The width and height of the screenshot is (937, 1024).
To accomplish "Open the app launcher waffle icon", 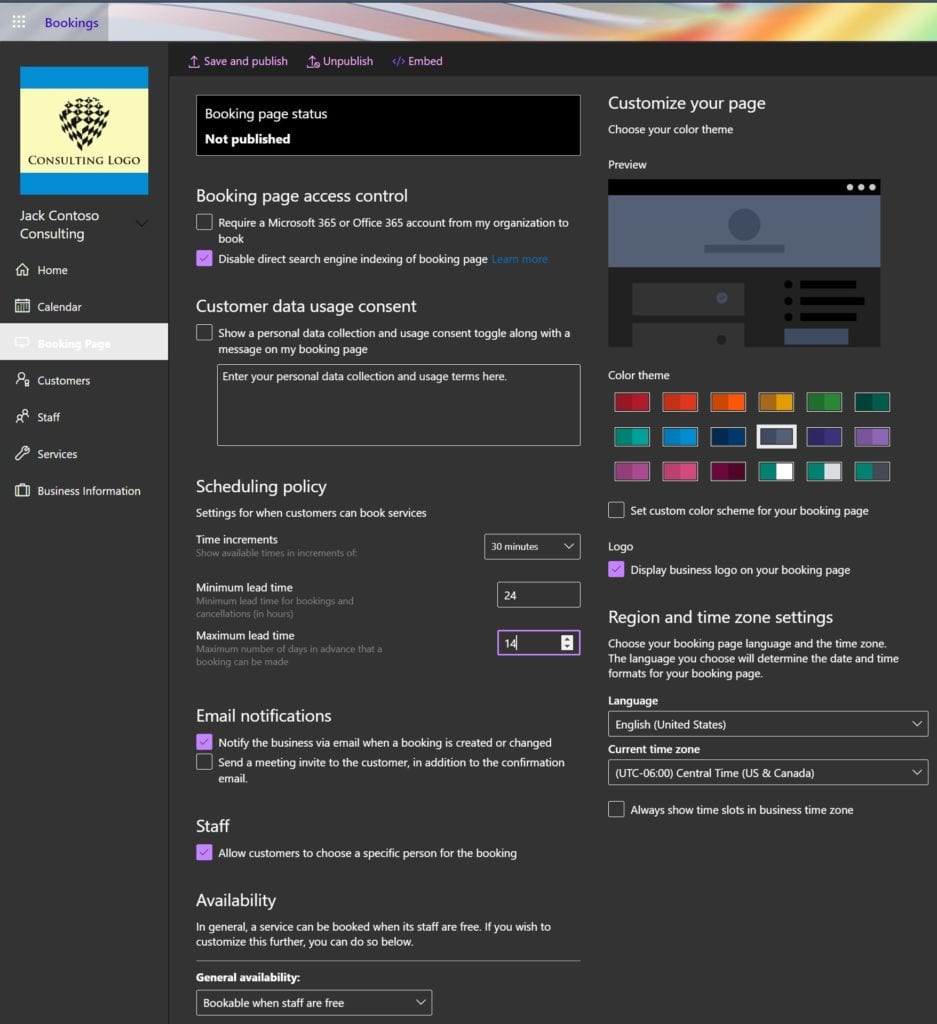I will [x=18, y=22].
